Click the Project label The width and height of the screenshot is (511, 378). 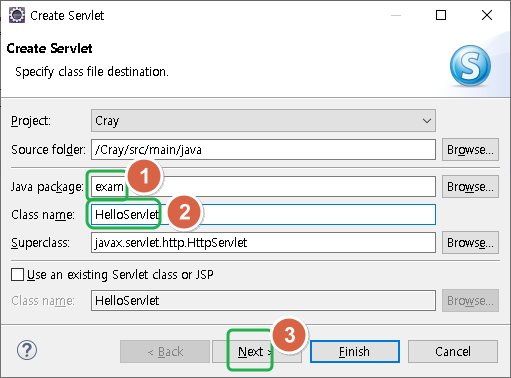click(x=31, y=121)
